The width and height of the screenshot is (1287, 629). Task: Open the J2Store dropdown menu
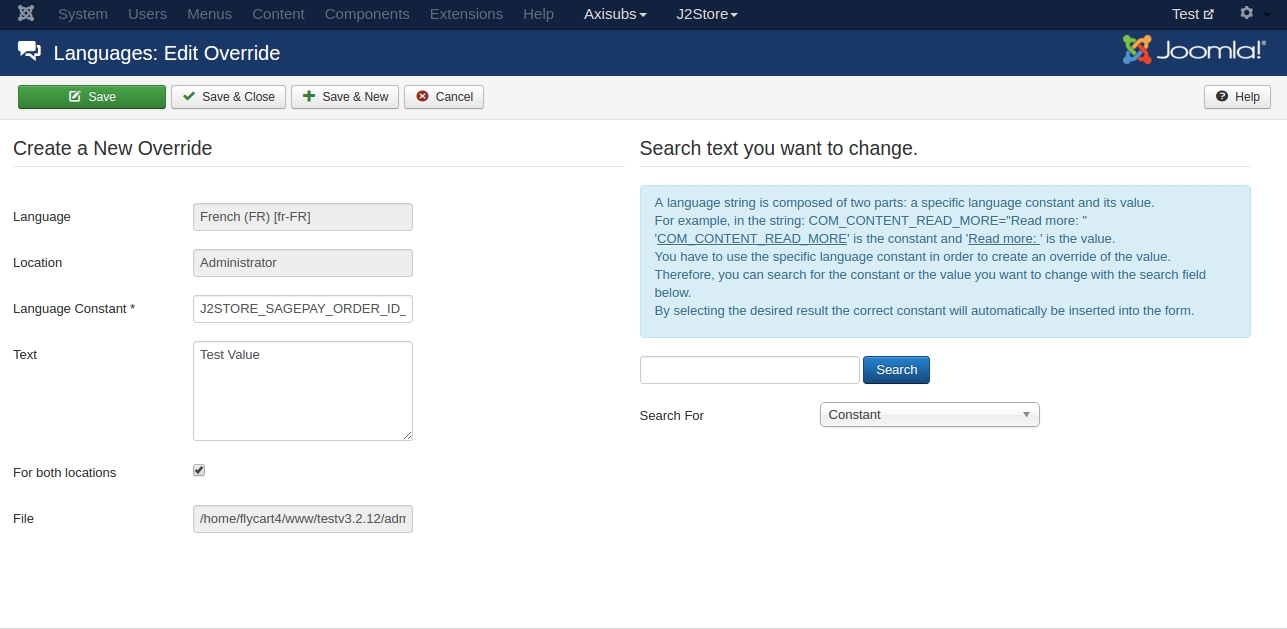tap(706, 14)
